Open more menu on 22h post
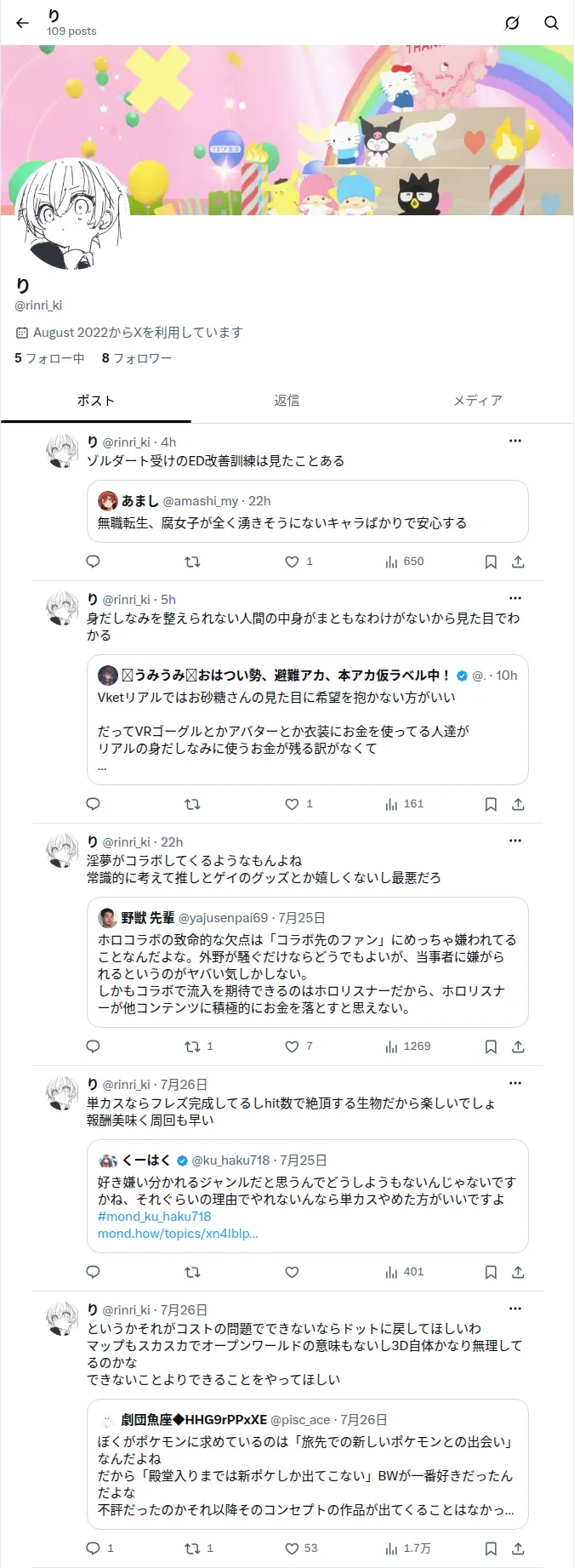574x1568 pixels. click(515, 841)
